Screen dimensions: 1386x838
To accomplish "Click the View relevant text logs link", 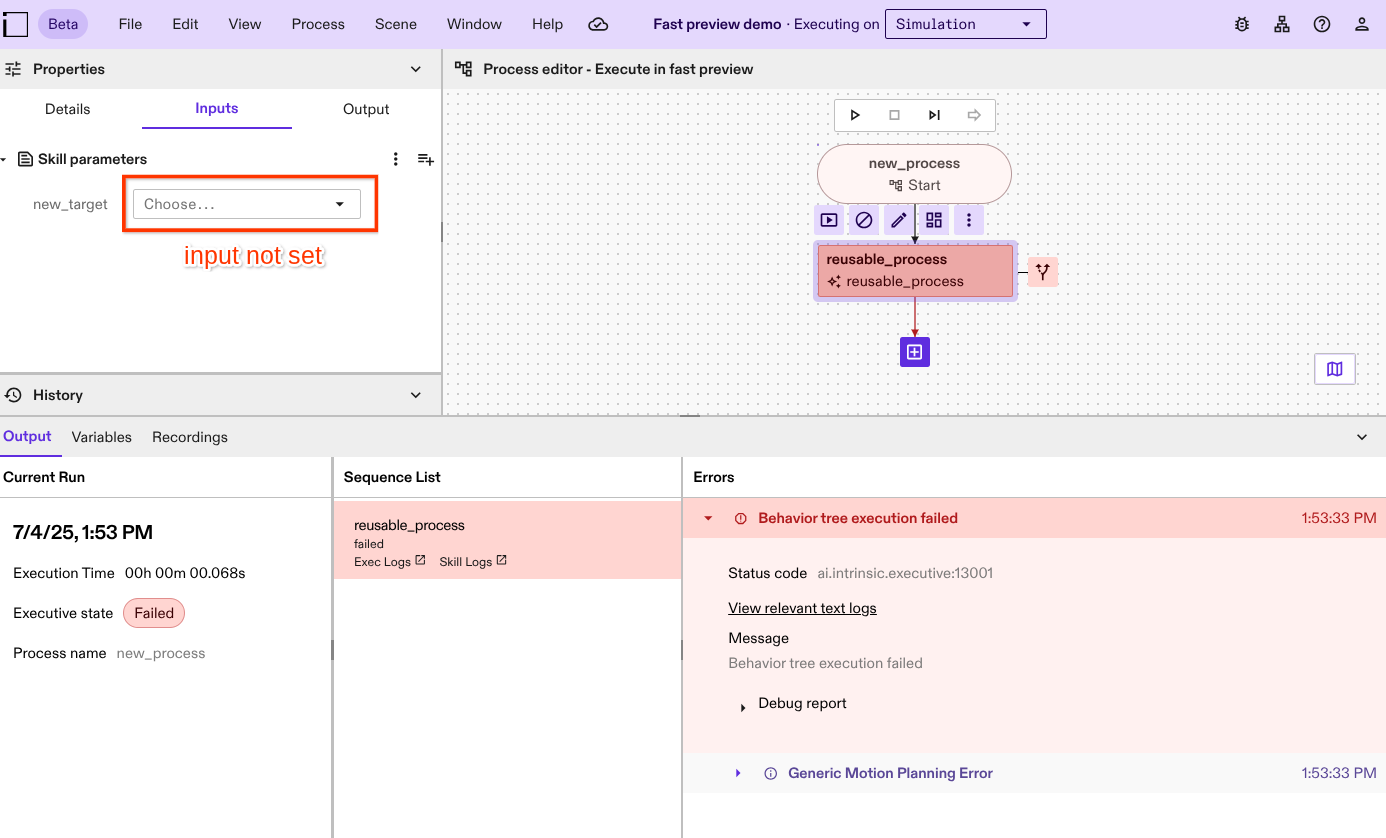I will tap(802, 607).
